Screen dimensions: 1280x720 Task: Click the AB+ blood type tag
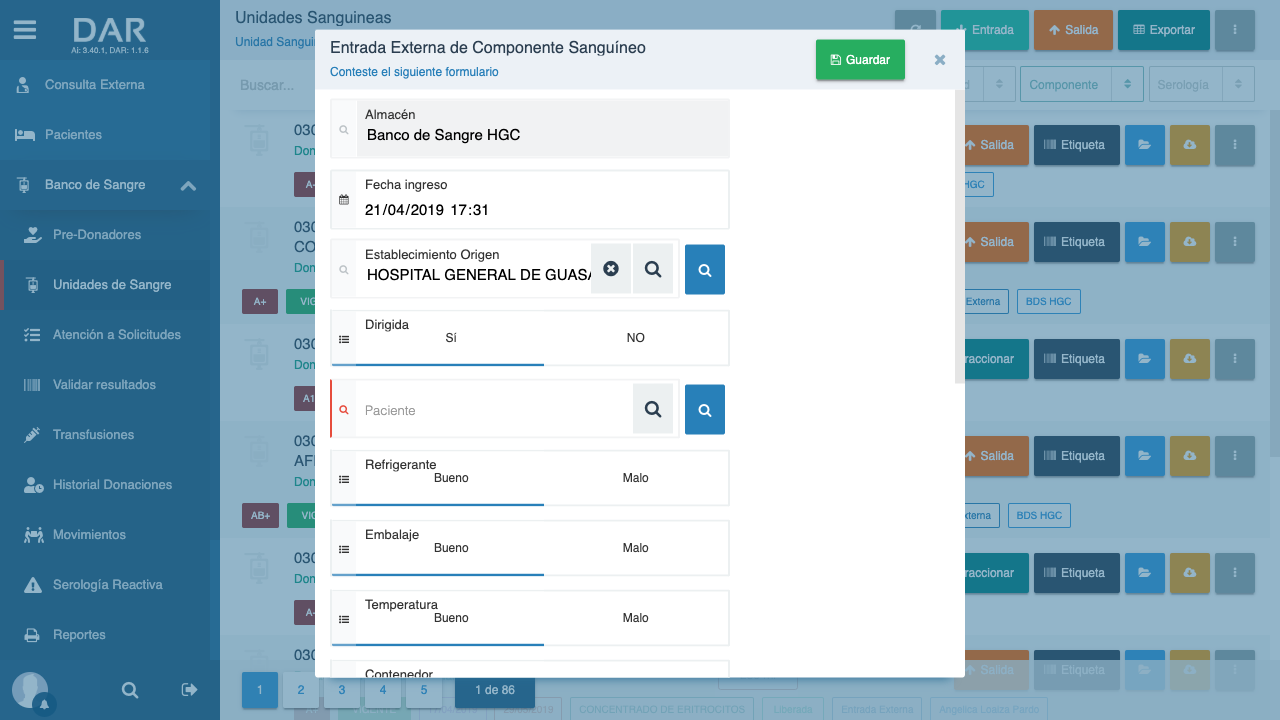pyautogui.click(x=260, y=515)
